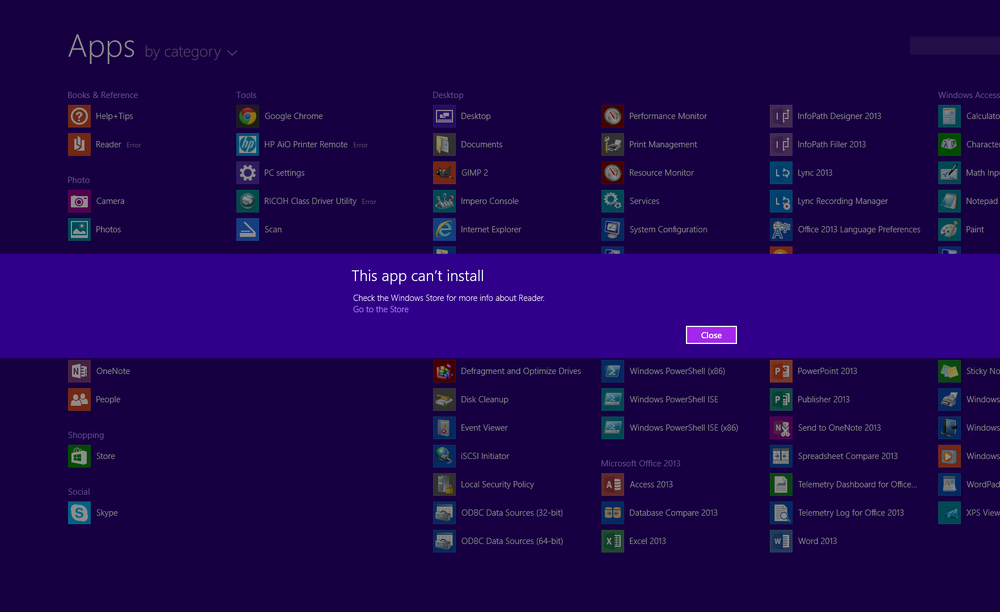This screenshot has height=612, width=1000.
Task: Open the Skype app icon
Action: (79, 513)
